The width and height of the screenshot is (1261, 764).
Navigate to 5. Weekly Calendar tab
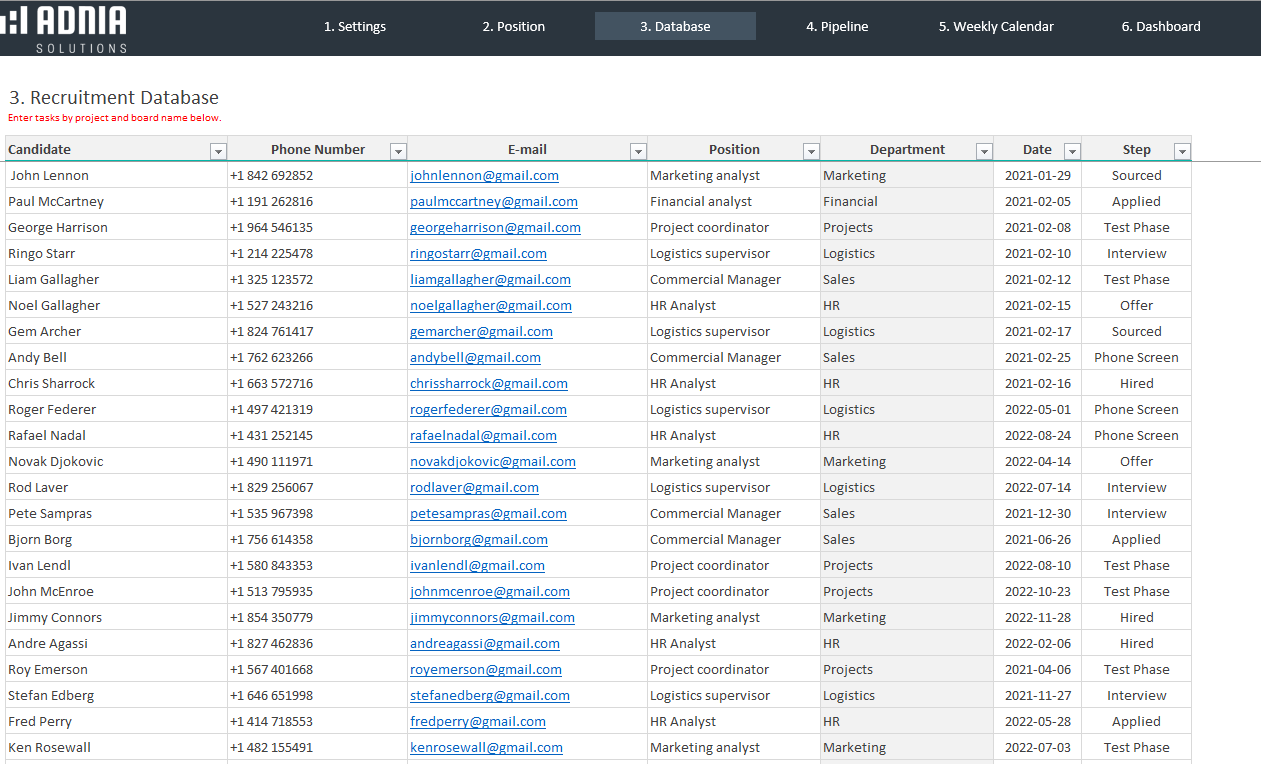pos(996,27)
